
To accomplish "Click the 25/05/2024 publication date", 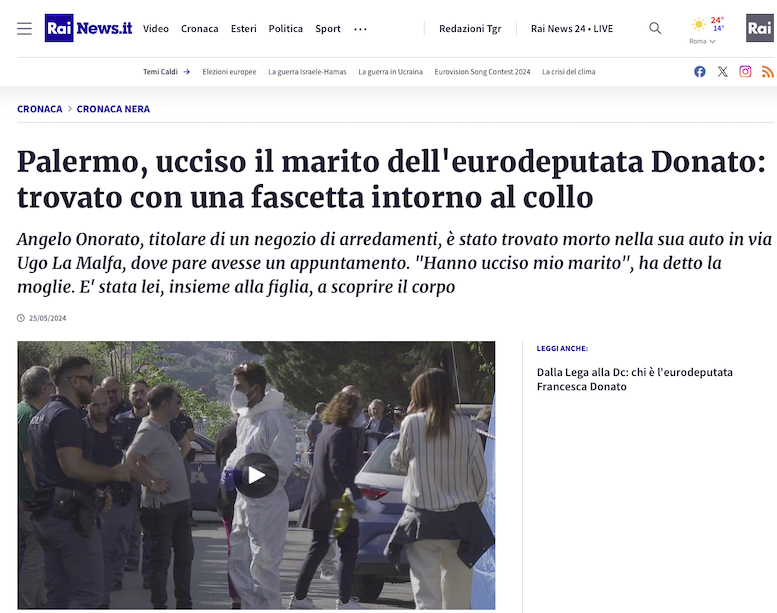I will (48, 318).
